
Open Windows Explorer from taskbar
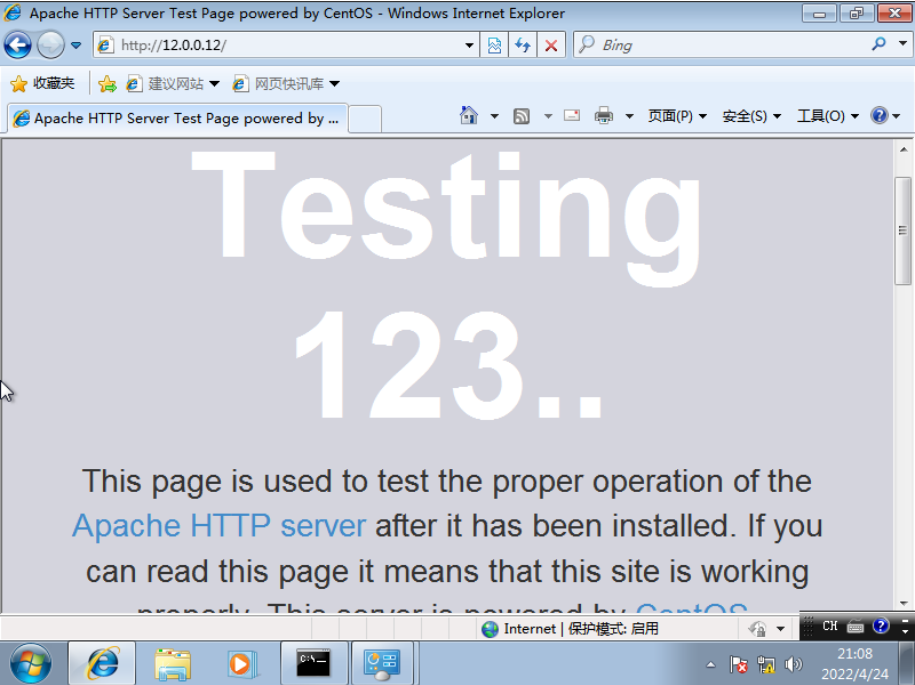pyautogui.click(x=173, y=664)
